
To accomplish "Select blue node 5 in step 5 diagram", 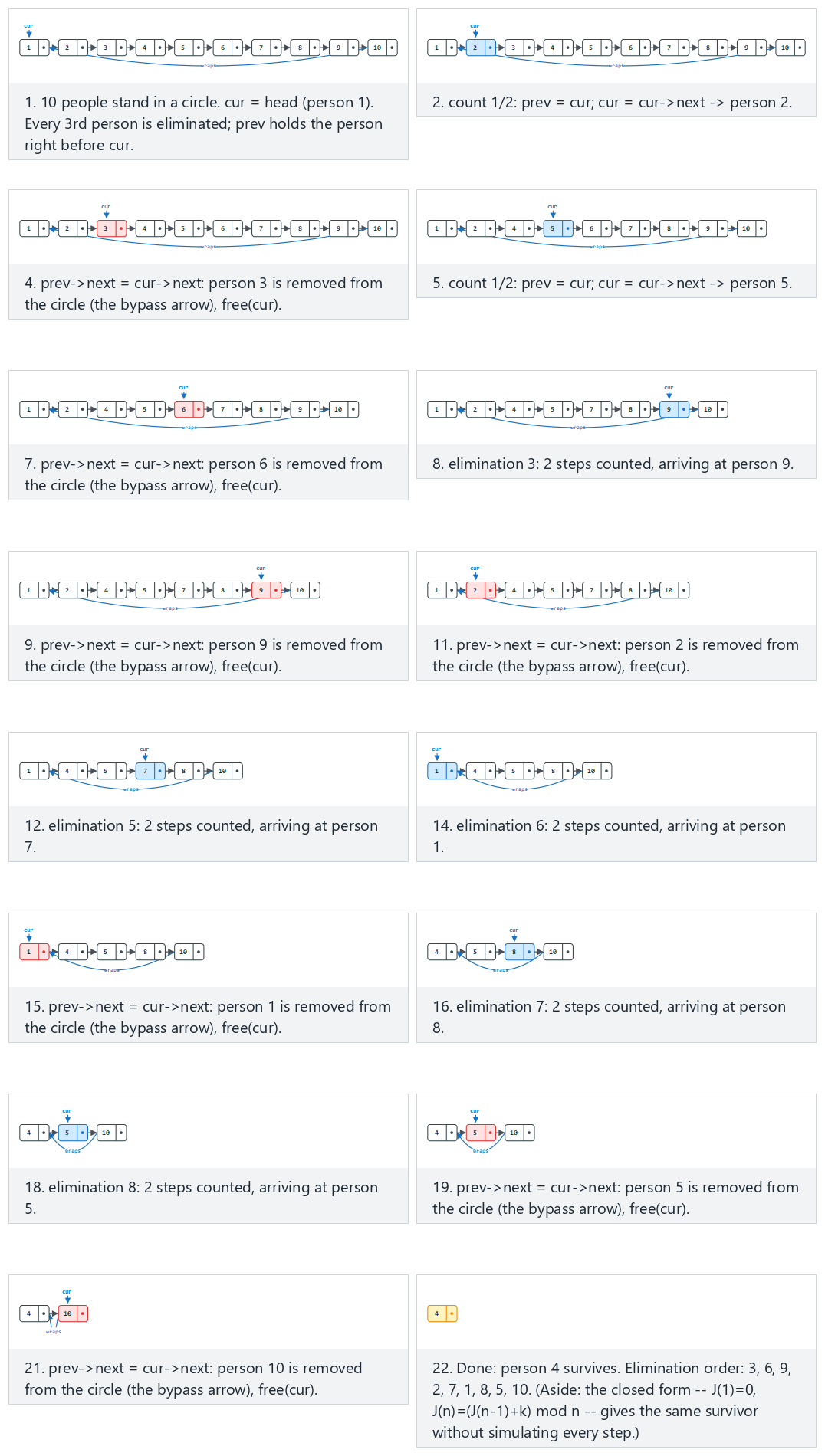I will 558,228.
